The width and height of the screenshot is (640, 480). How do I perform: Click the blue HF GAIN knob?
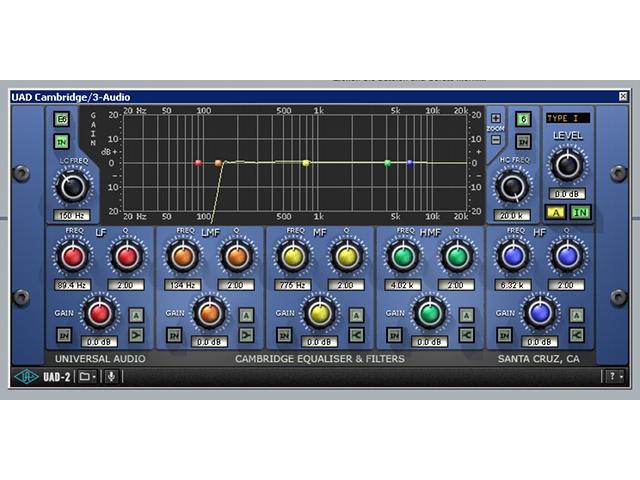[x=540, y=313]
